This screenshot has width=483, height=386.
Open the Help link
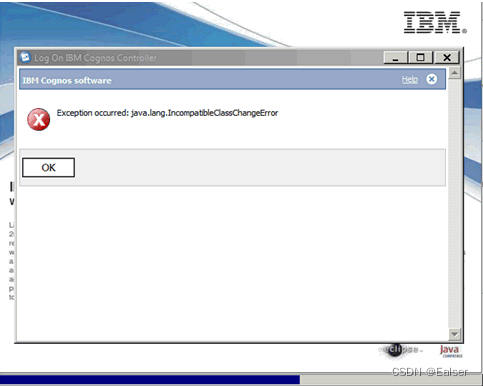(x=410, y=79)
